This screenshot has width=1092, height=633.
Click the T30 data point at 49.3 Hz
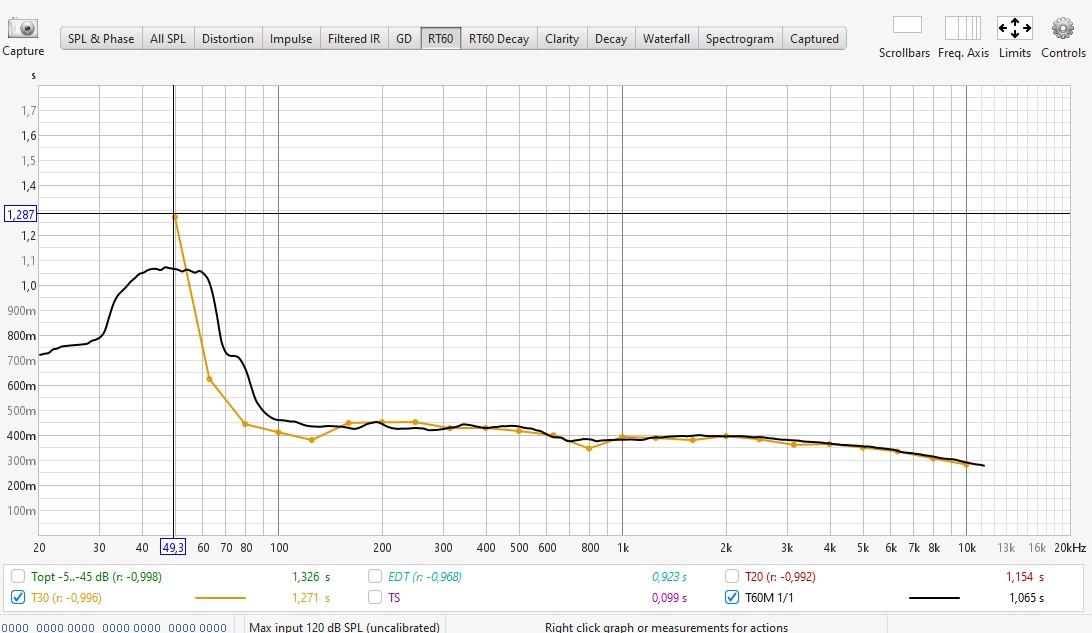[175, 217]
